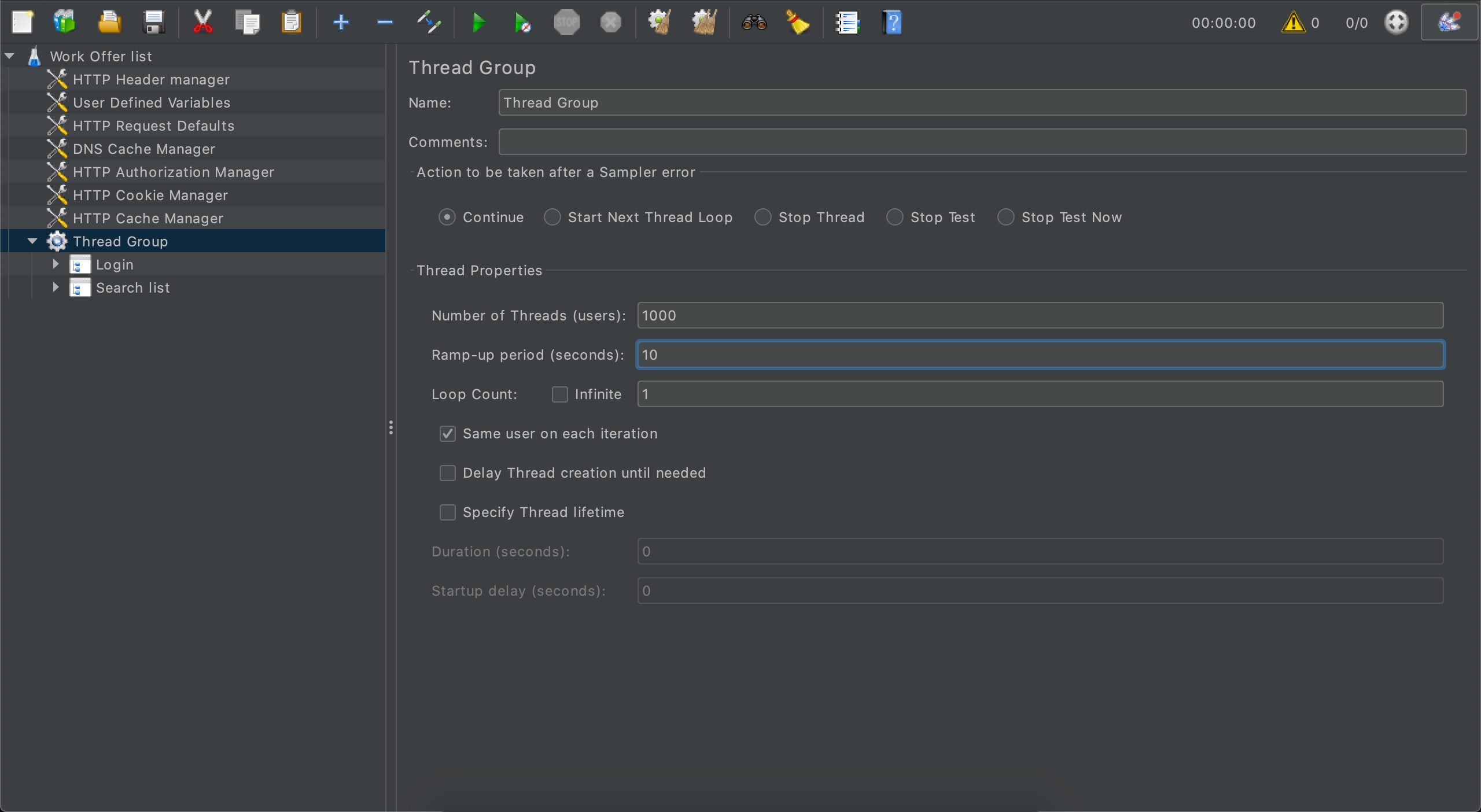This screenshot has height=812, width=1481.
Task: Clear all results with double broom
Action: coord(705,23)
